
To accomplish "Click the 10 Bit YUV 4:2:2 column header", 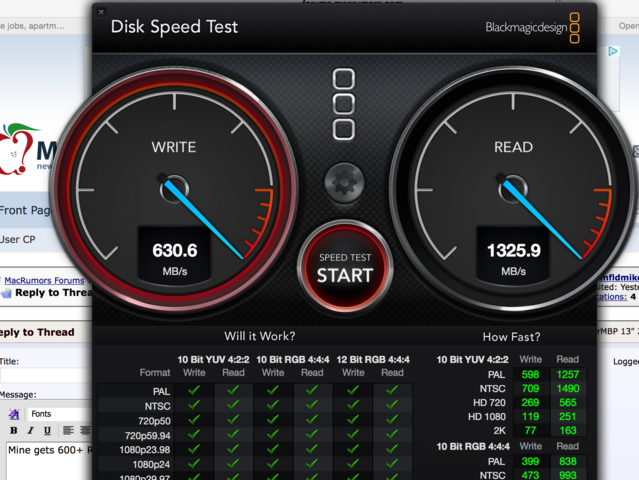I will (213, 360).
